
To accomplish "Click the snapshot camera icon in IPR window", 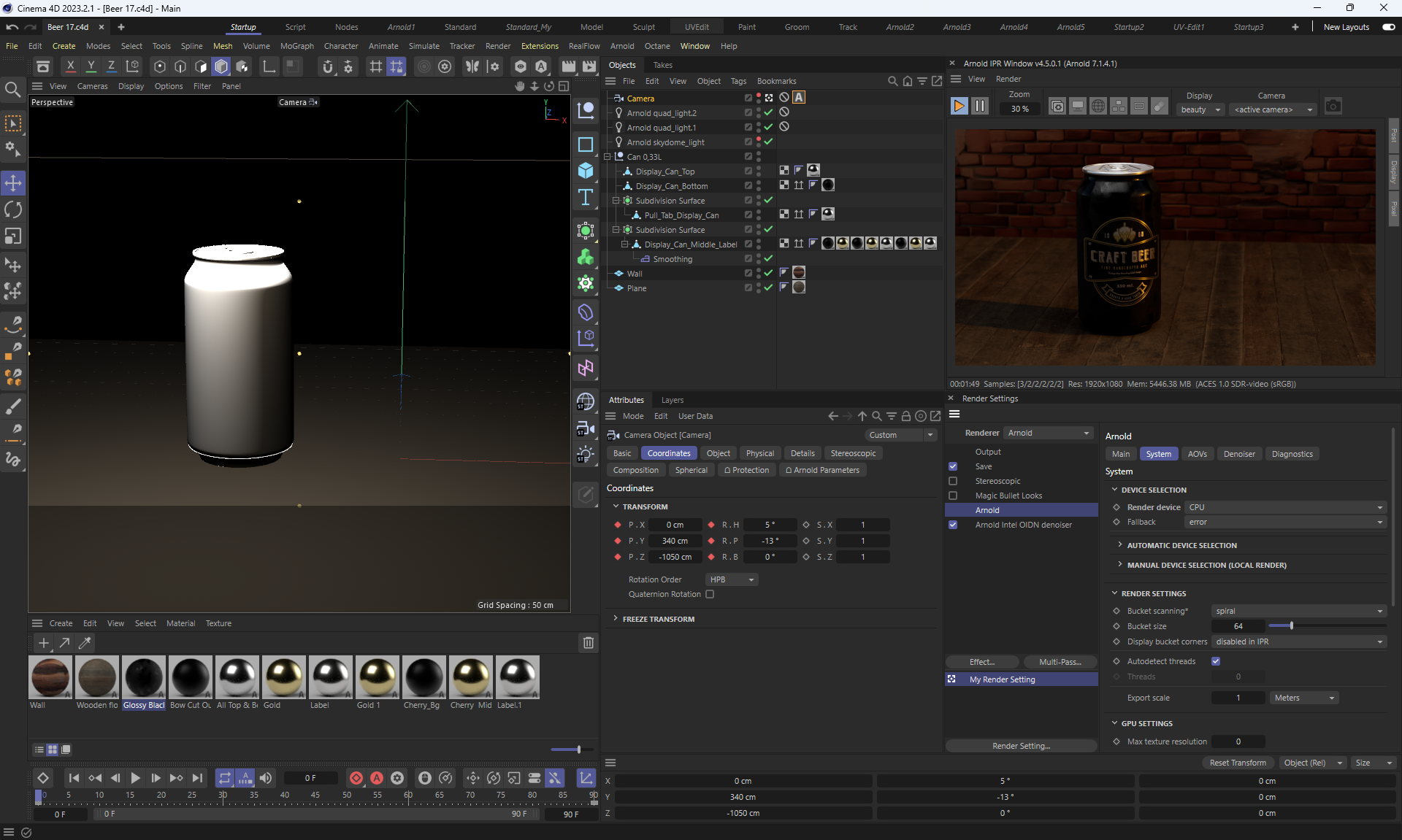I will (x=1333, y=107).
